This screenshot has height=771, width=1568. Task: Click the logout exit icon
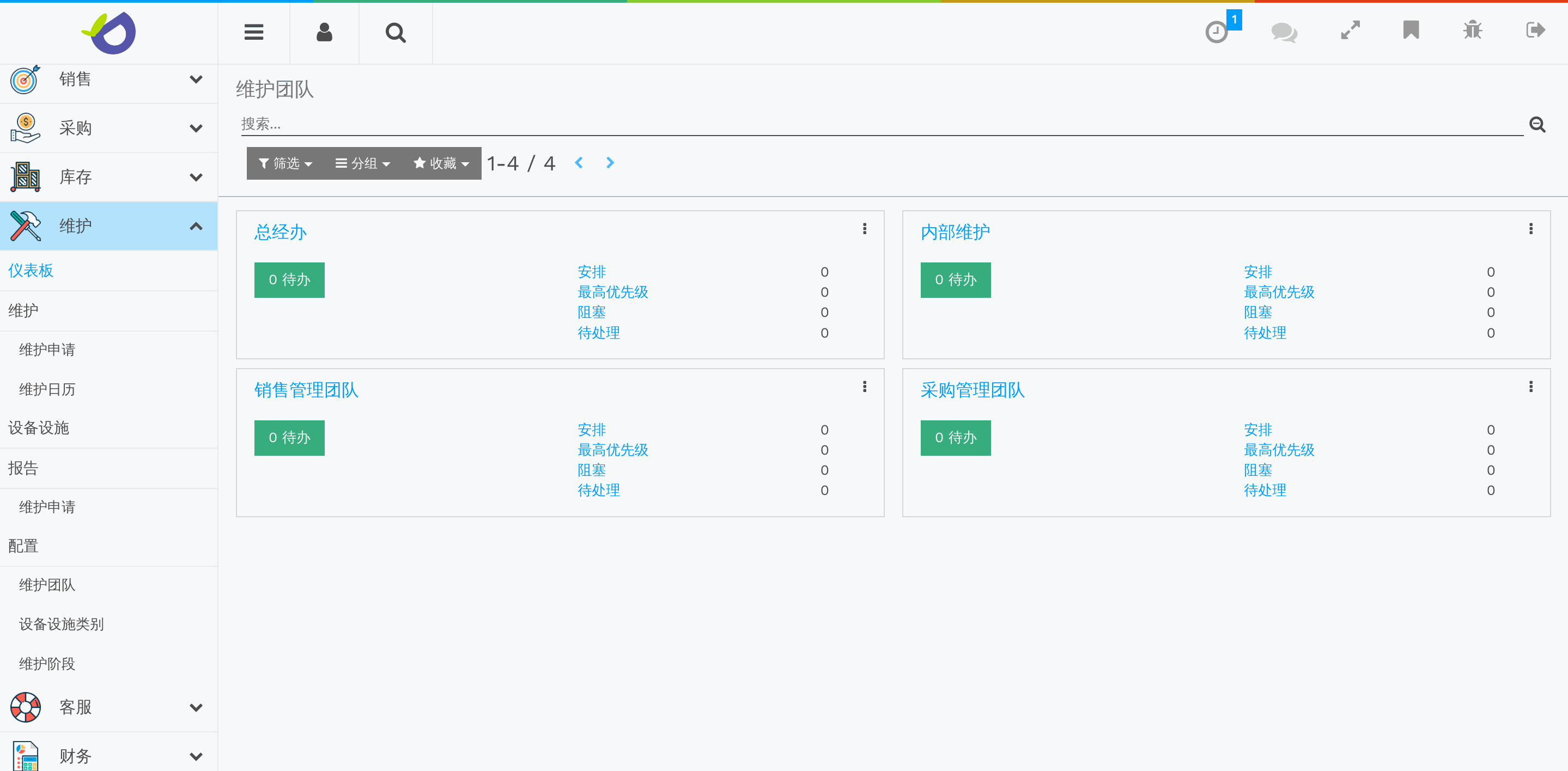(1535, 30)
